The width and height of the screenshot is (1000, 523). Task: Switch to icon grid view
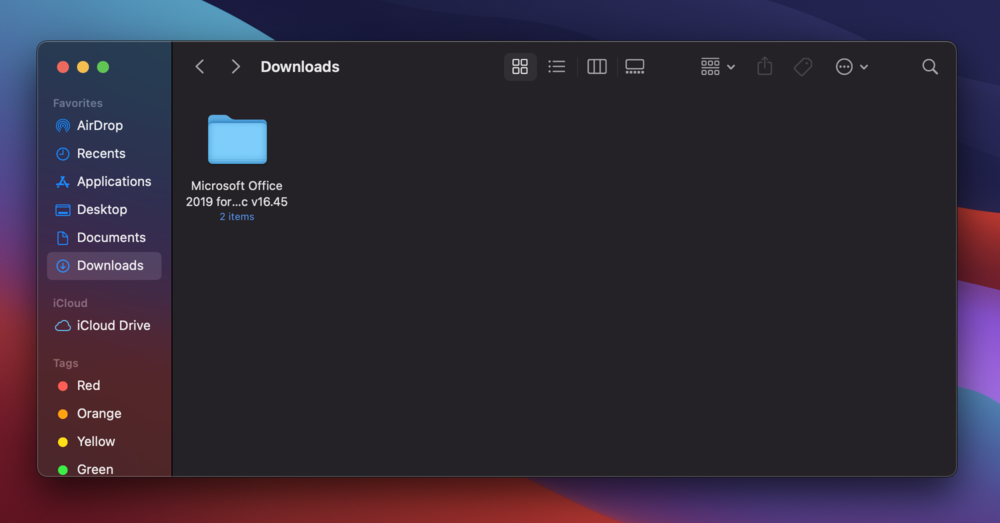click(x=520, y=67)
